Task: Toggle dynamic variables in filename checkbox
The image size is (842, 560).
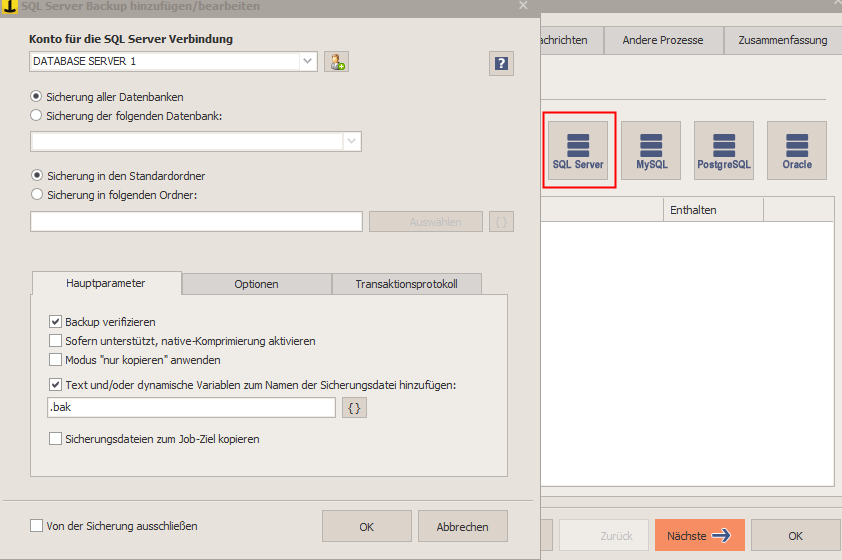Action: point(55,384)
